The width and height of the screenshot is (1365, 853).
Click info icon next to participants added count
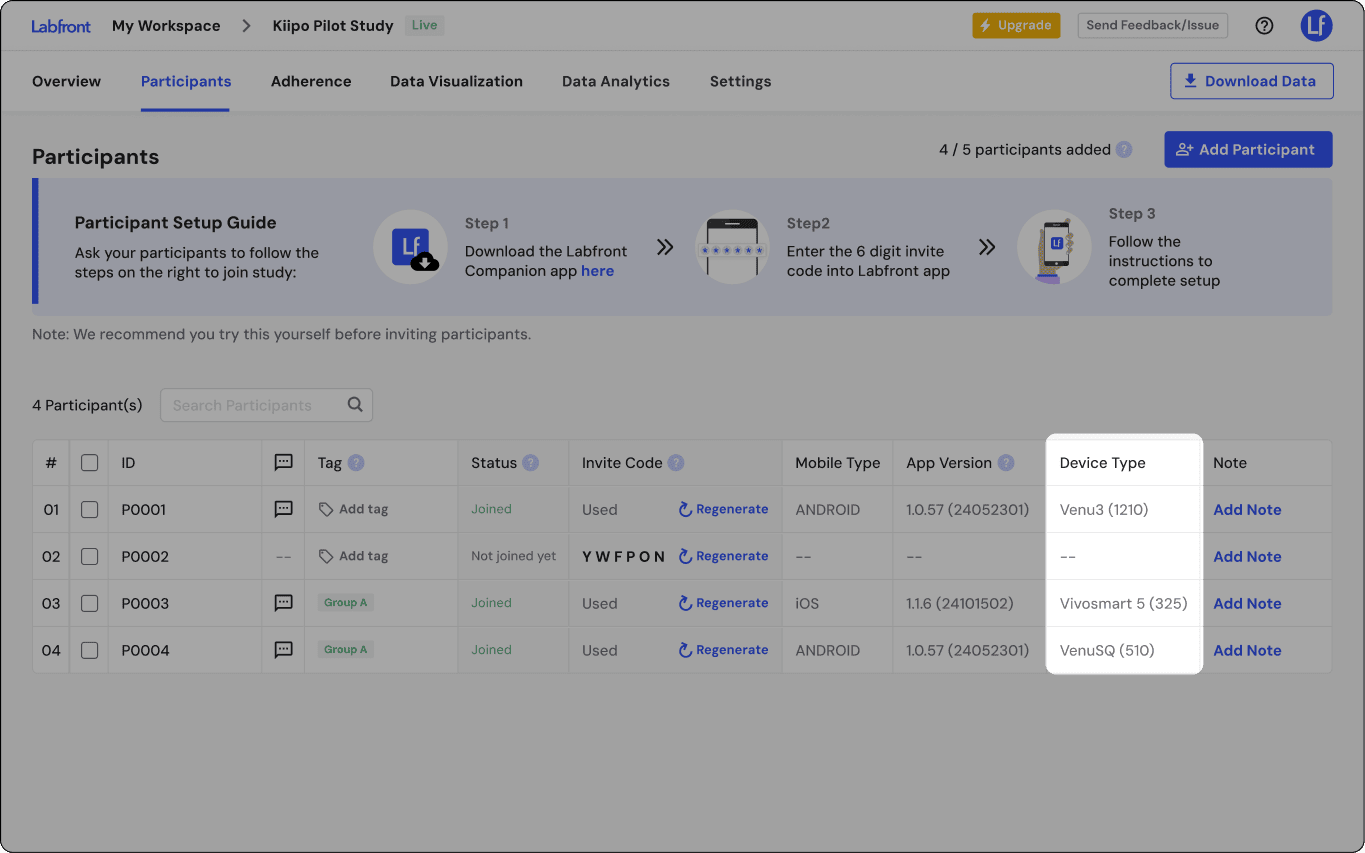coord(1124,150)
